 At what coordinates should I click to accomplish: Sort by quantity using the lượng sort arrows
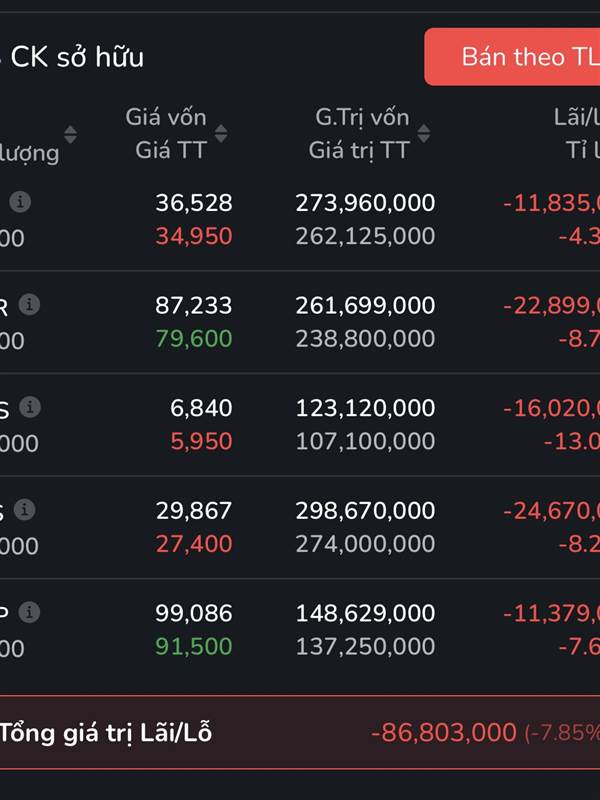70,134
